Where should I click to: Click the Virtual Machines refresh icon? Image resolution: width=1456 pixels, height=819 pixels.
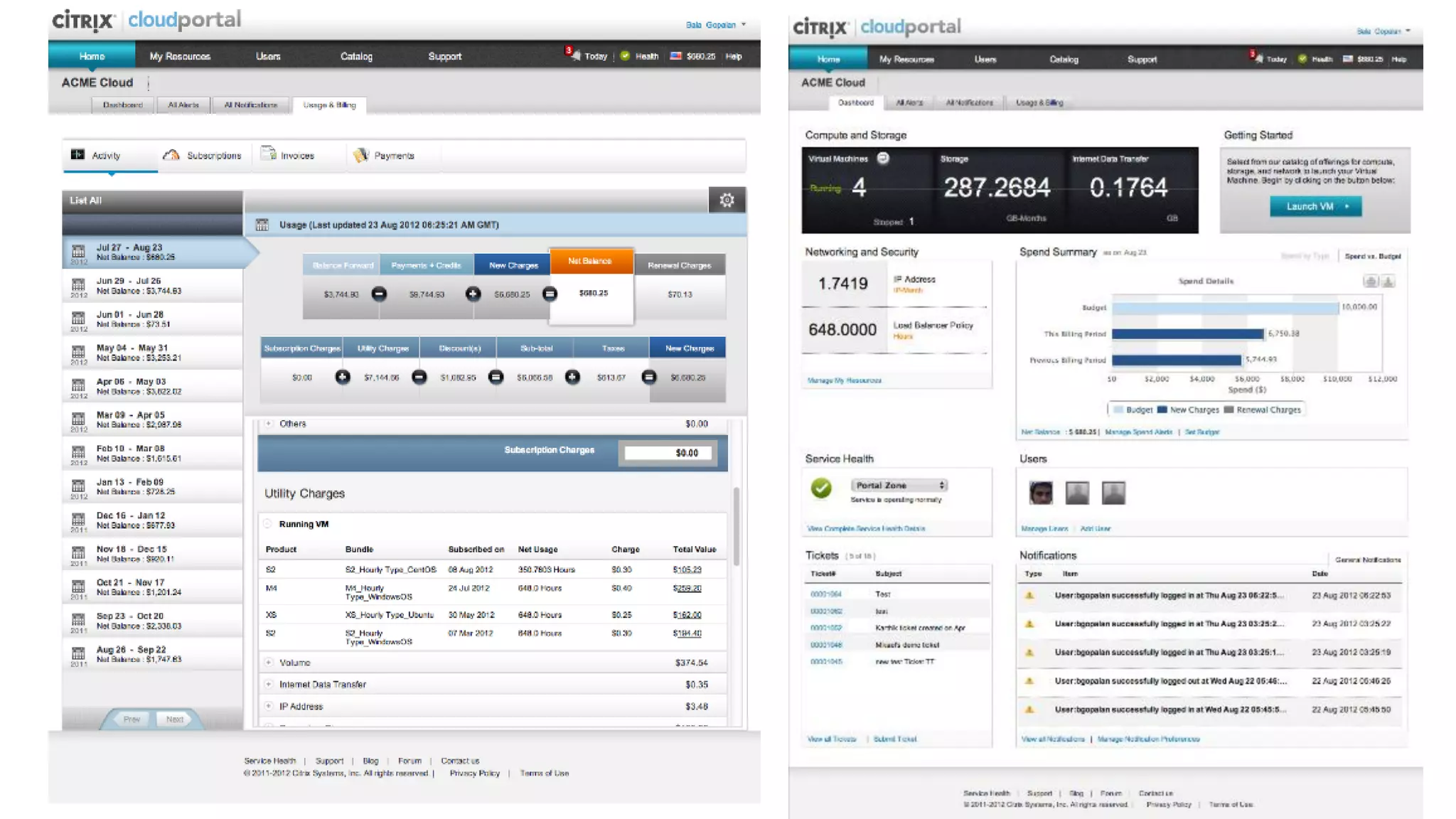click(883, 159)
